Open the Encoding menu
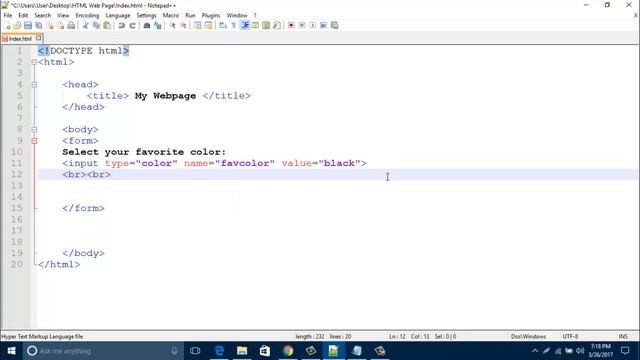The width and height of the screenshot is (640, 360). [x=87, y=15]
